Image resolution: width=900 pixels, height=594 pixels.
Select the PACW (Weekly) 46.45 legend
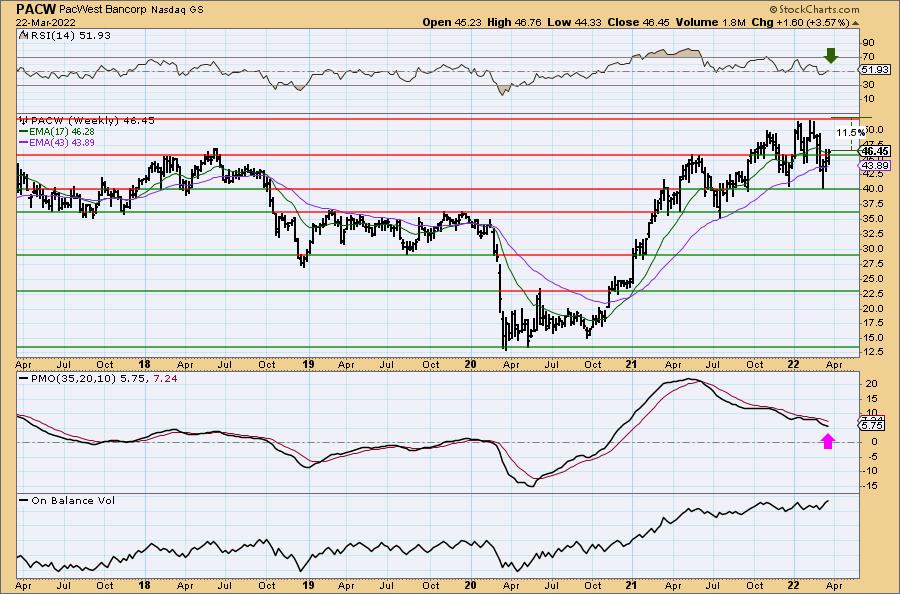(x=87, y=121)
